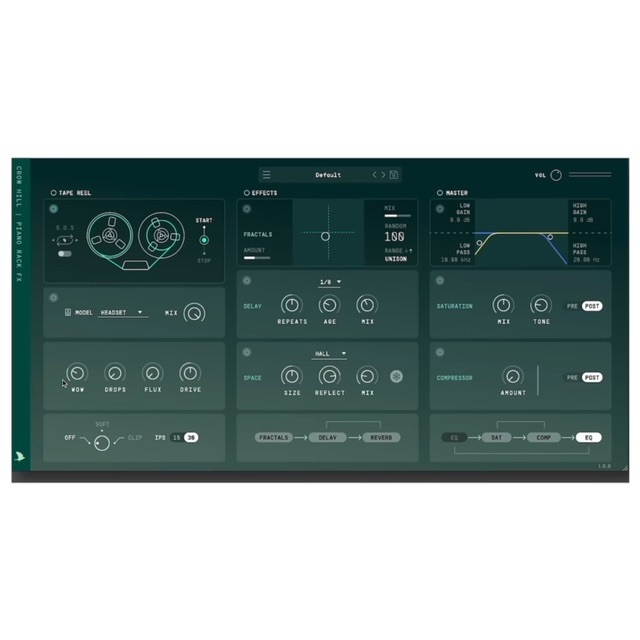The image size is (640, 640).
Task: Click the compressor AMOUNT knob
Action: 513,376
